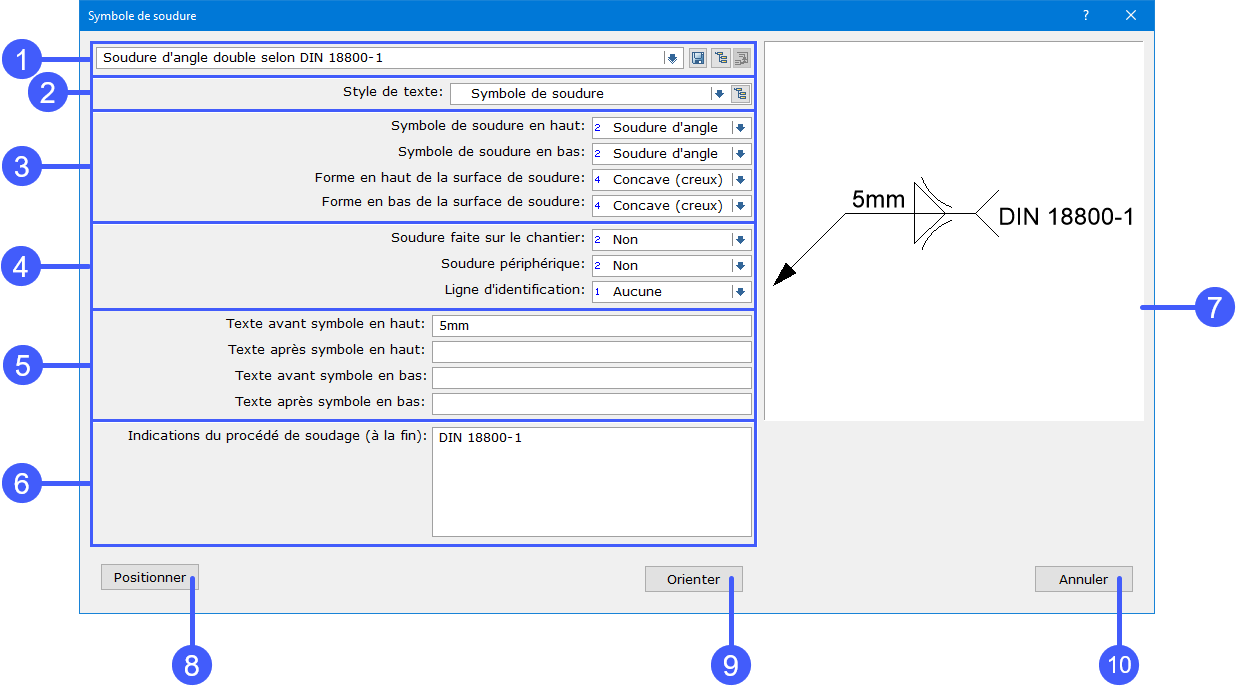Click the Positionner button
Viewport: 1236px width, 686px height.
(x=150, y=578)
